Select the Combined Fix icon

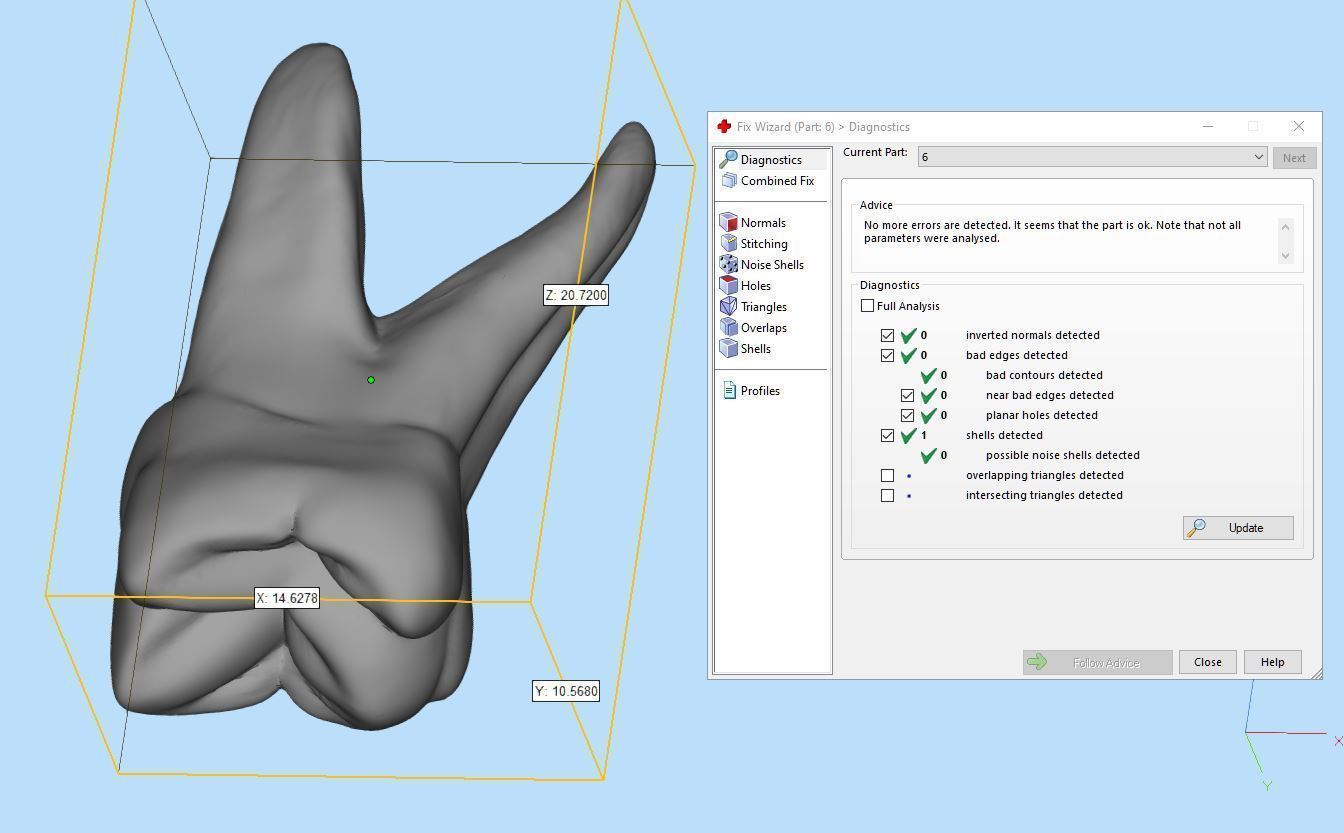click(x=729, y=181)
